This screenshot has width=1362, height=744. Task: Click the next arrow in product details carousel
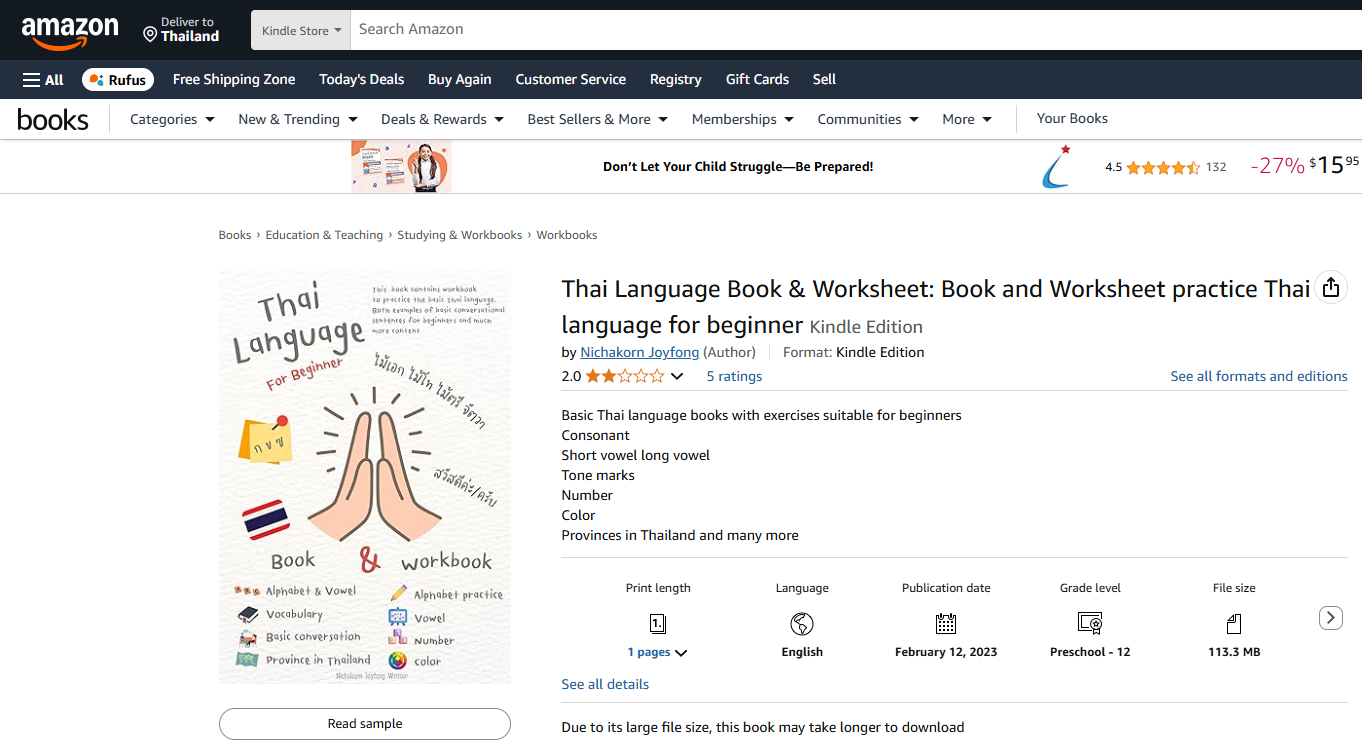tap(1330, 618)
